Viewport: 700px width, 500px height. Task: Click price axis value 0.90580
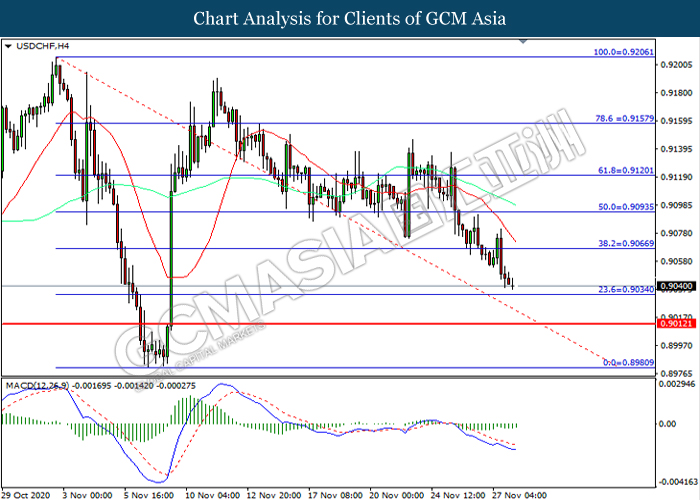coord(676,261)
